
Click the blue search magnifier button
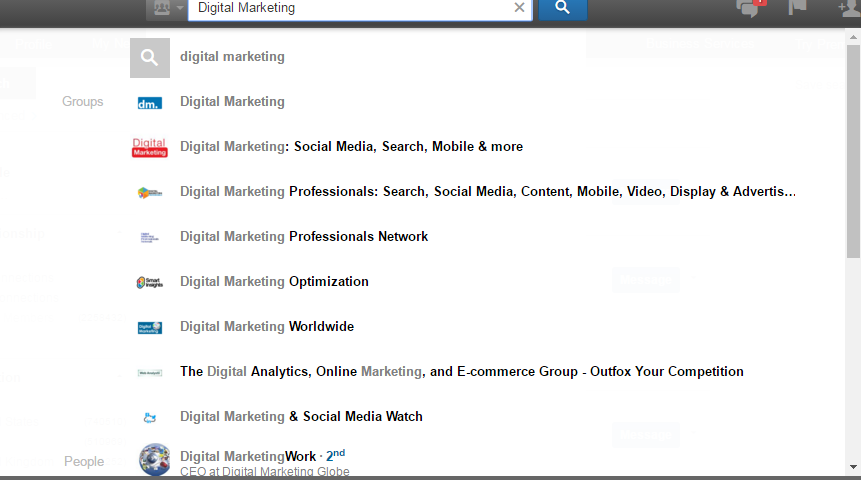[562, 8]
